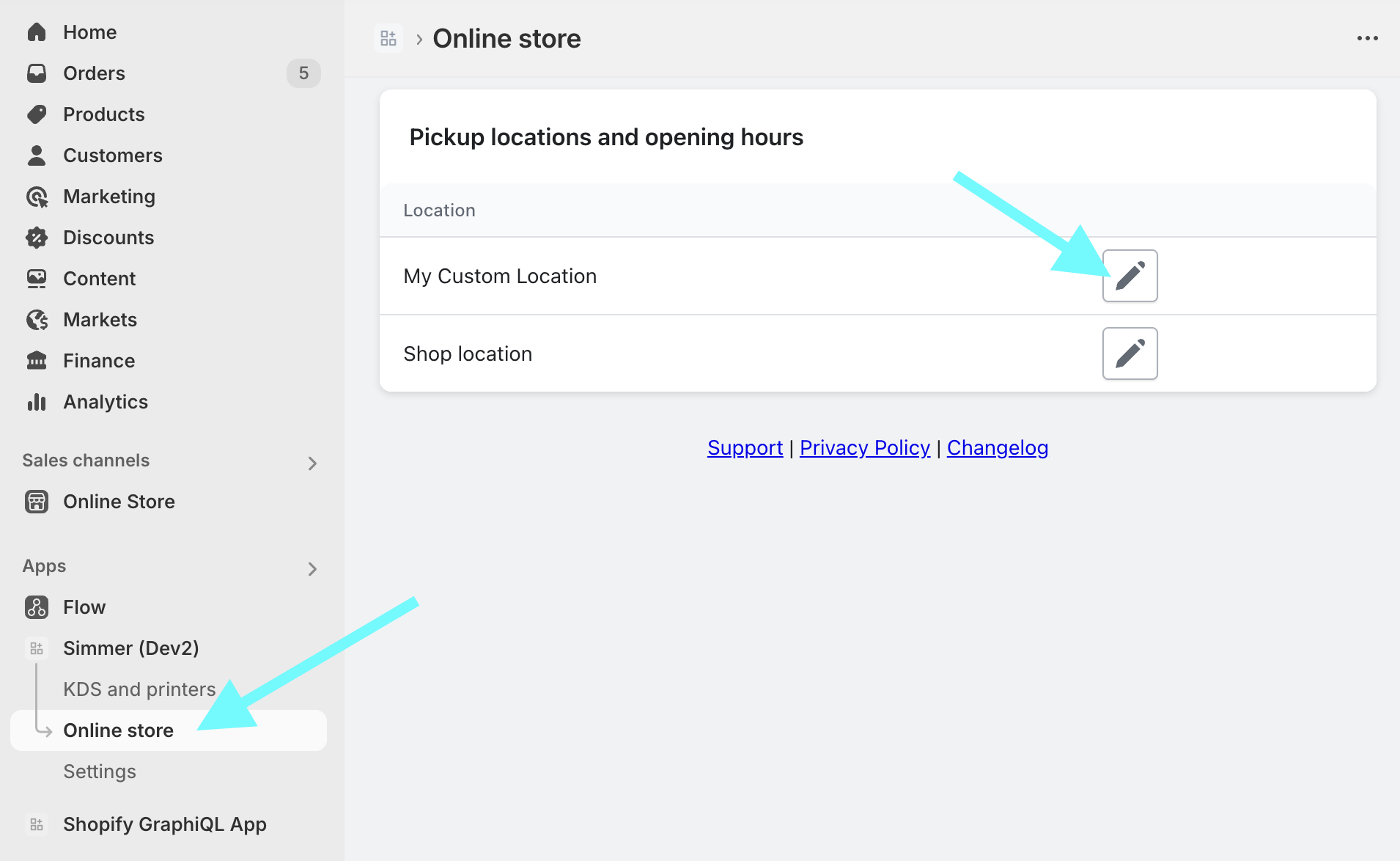Click the Online store page title
1400x861 pixels.
coord(506,39)
